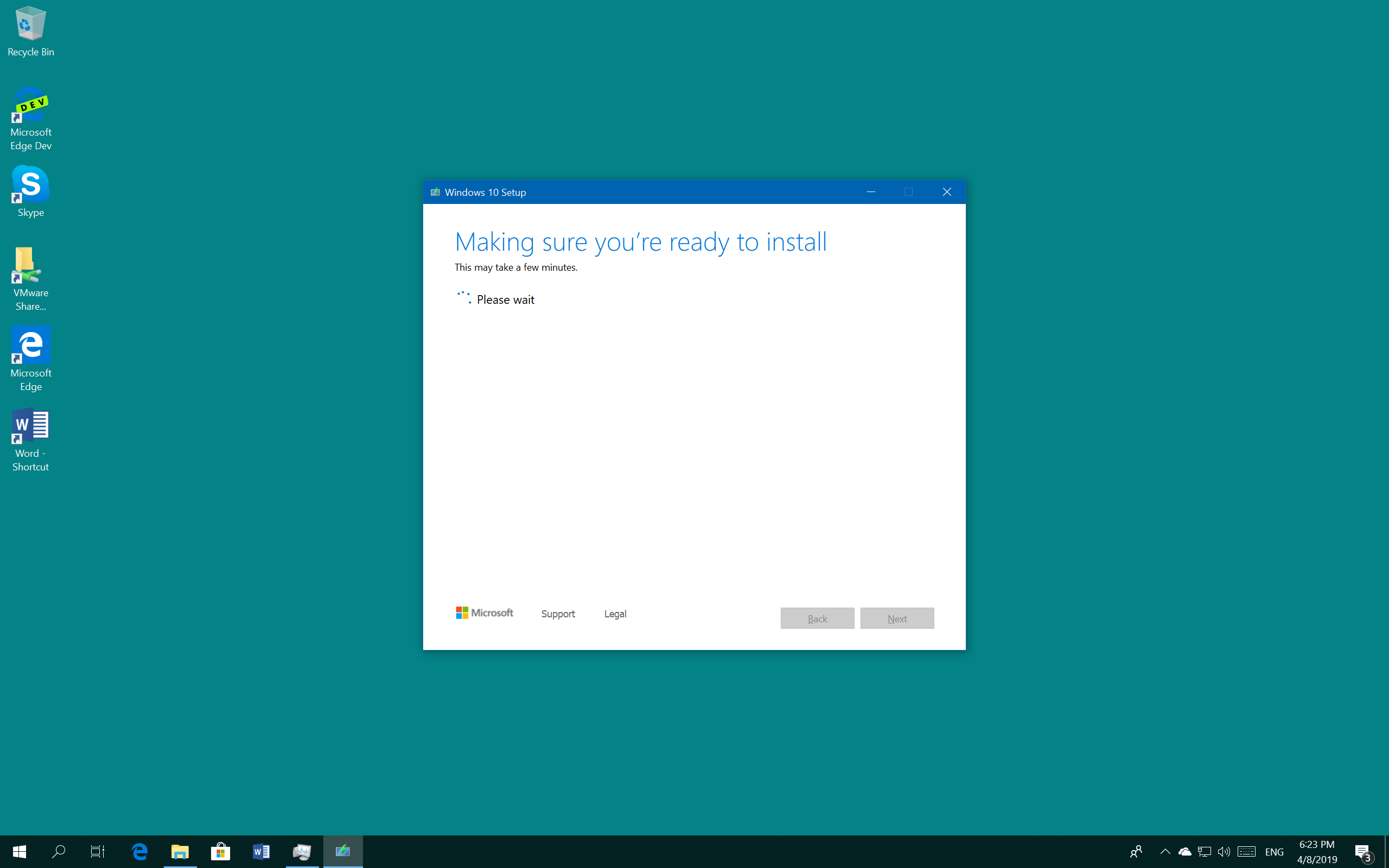Select the Skype desktop shortcut
The height and width of the screenshot is (868, 1389).
30,192
